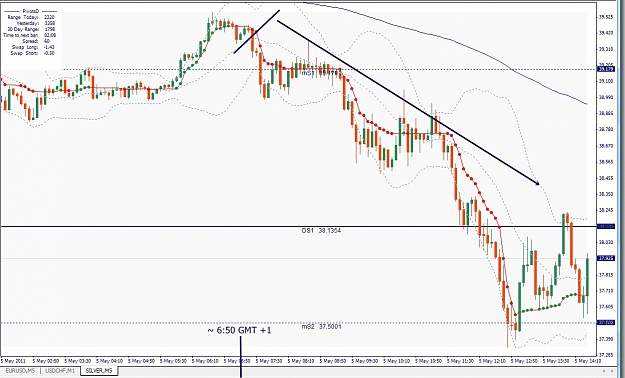
Task: Select the SILVER,M5 chart tab
Action: click(x=99, y=371)
